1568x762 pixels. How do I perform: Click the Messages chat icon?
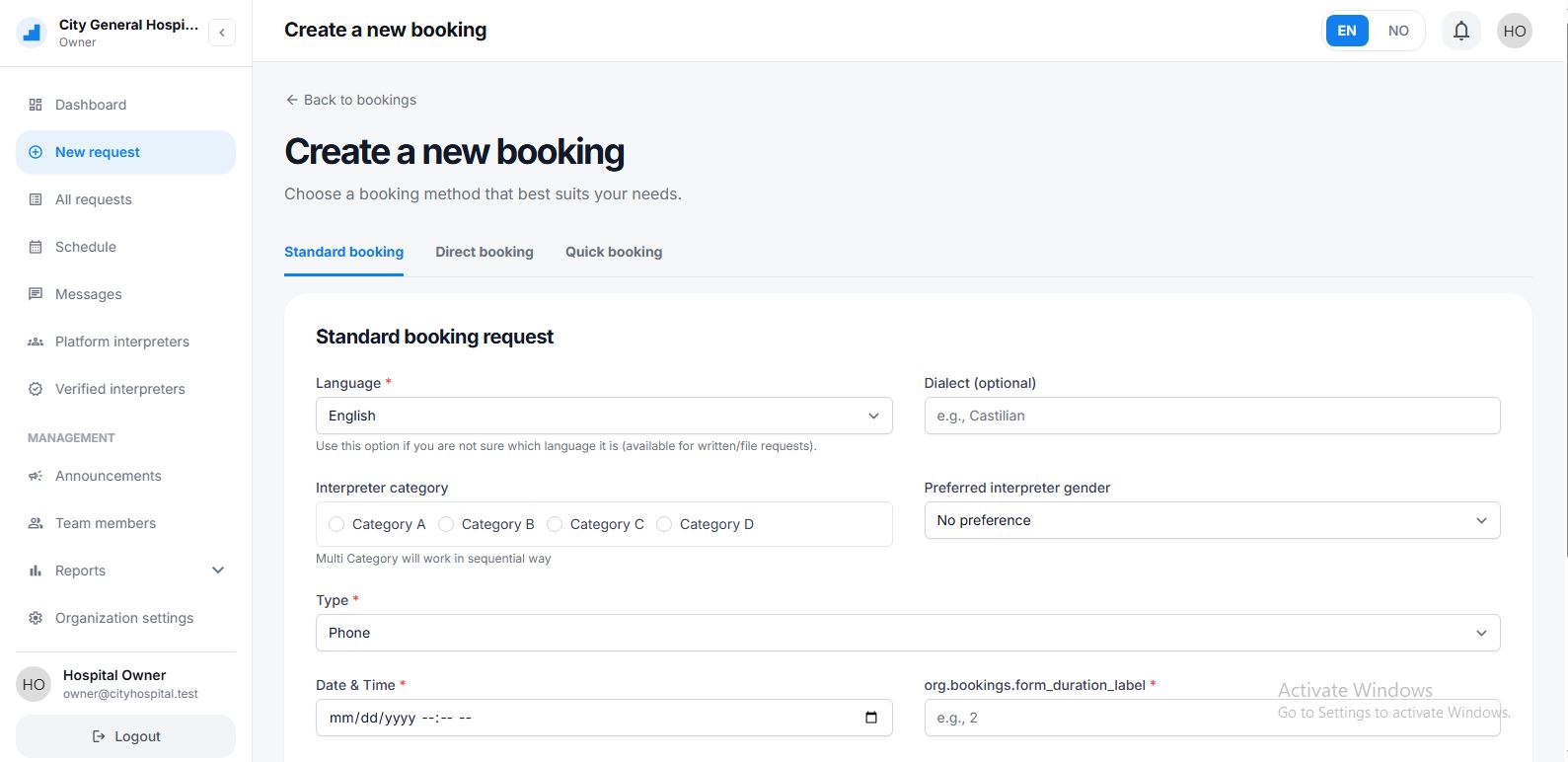tap(36, 294)
